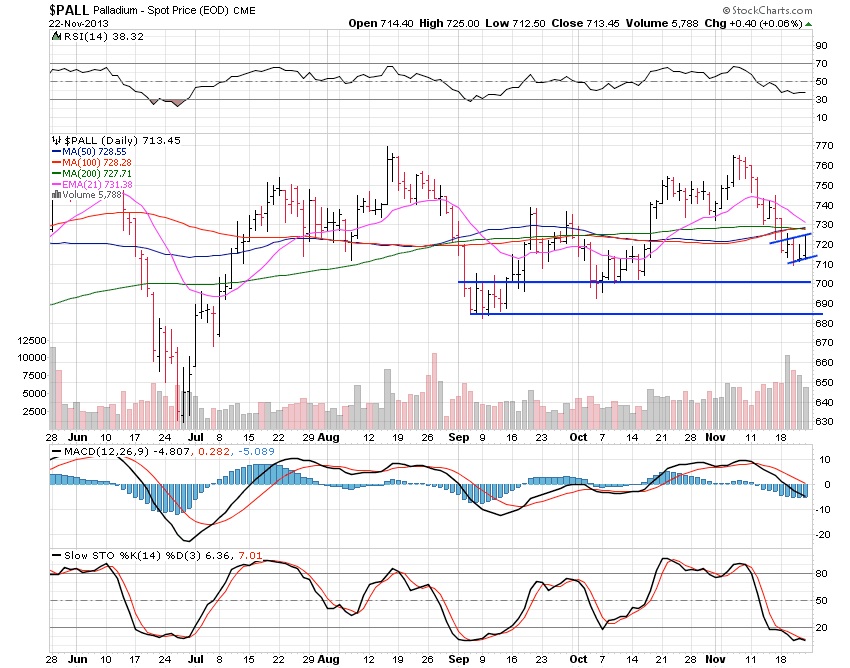Select the MA(100) red legend entry

92,163
